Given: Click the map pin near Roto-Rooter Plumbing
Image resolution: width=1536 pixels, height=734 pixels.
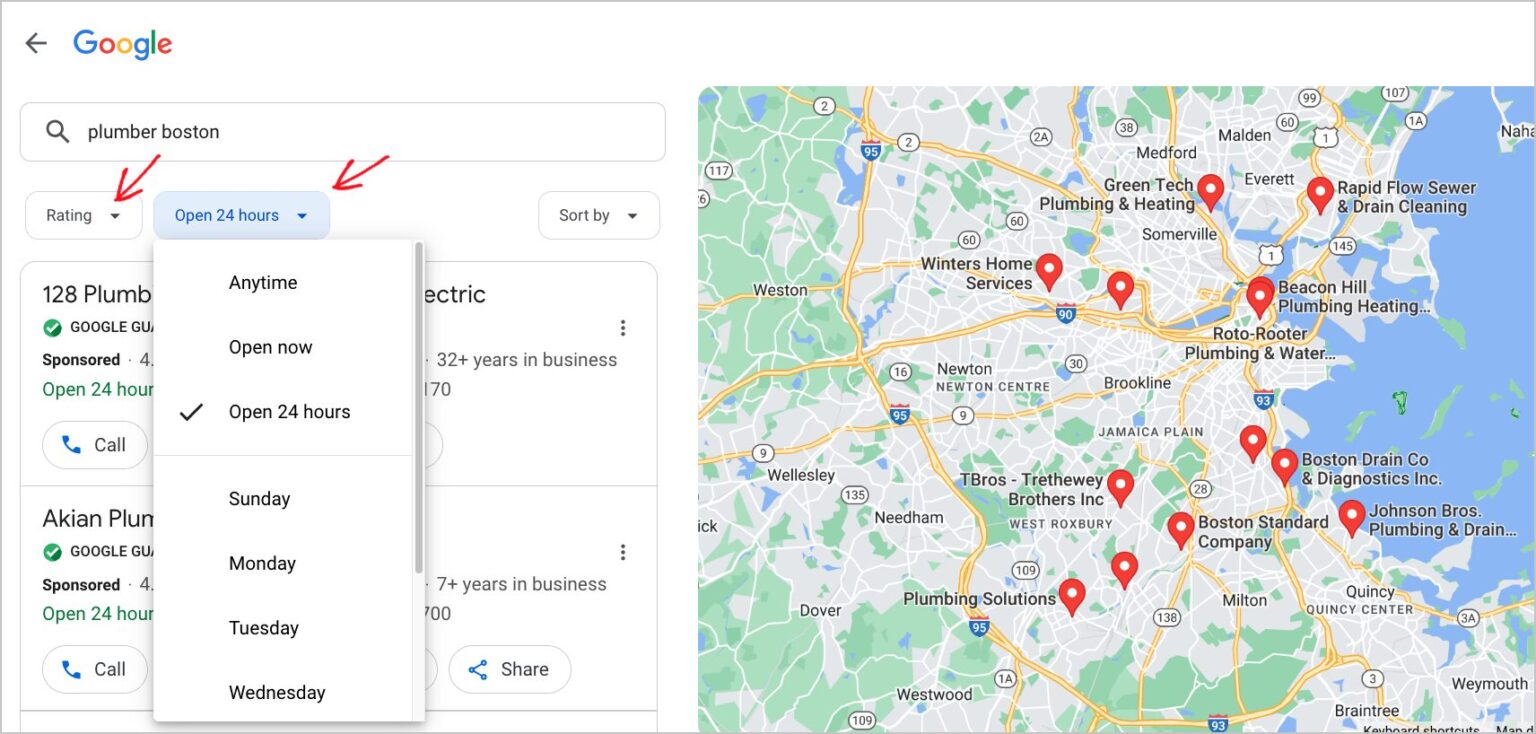Looking at the screenshot, I should [1260, 295].
